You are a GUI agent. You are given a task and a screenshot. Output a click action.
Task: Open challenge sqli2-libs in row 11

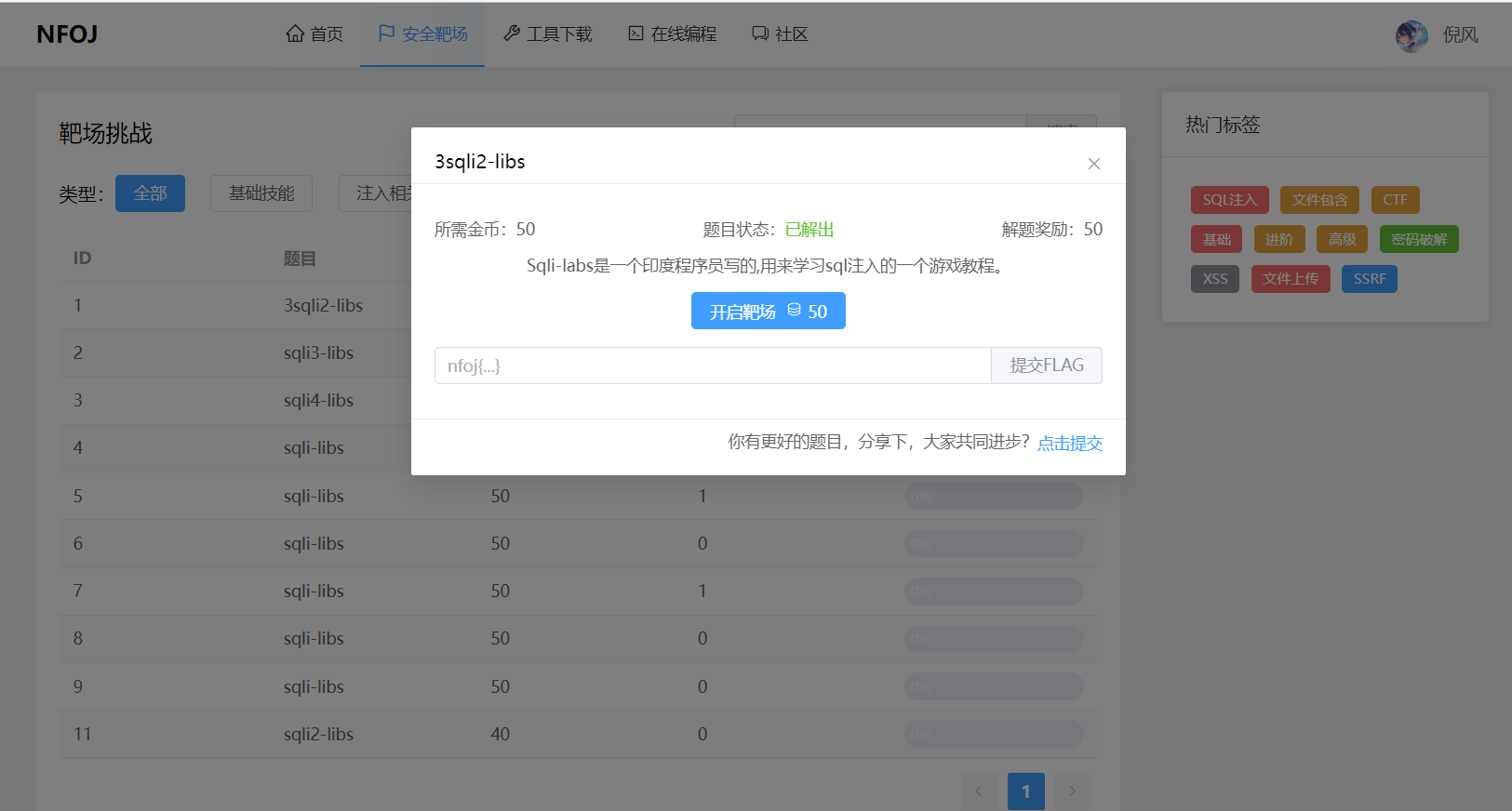point(318,734)
